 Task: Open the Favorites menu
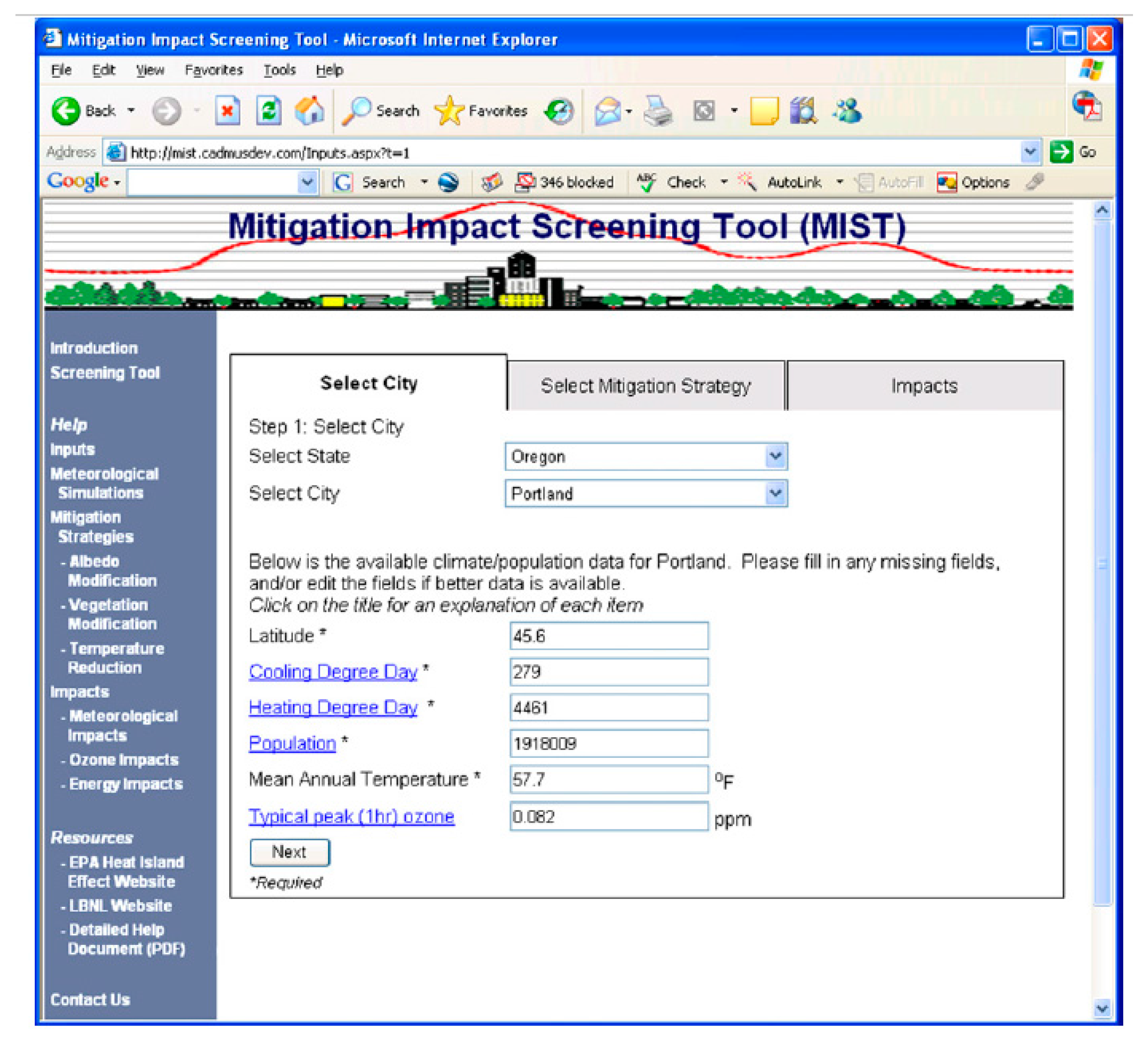pyautogui.click(x=214, y=70)
